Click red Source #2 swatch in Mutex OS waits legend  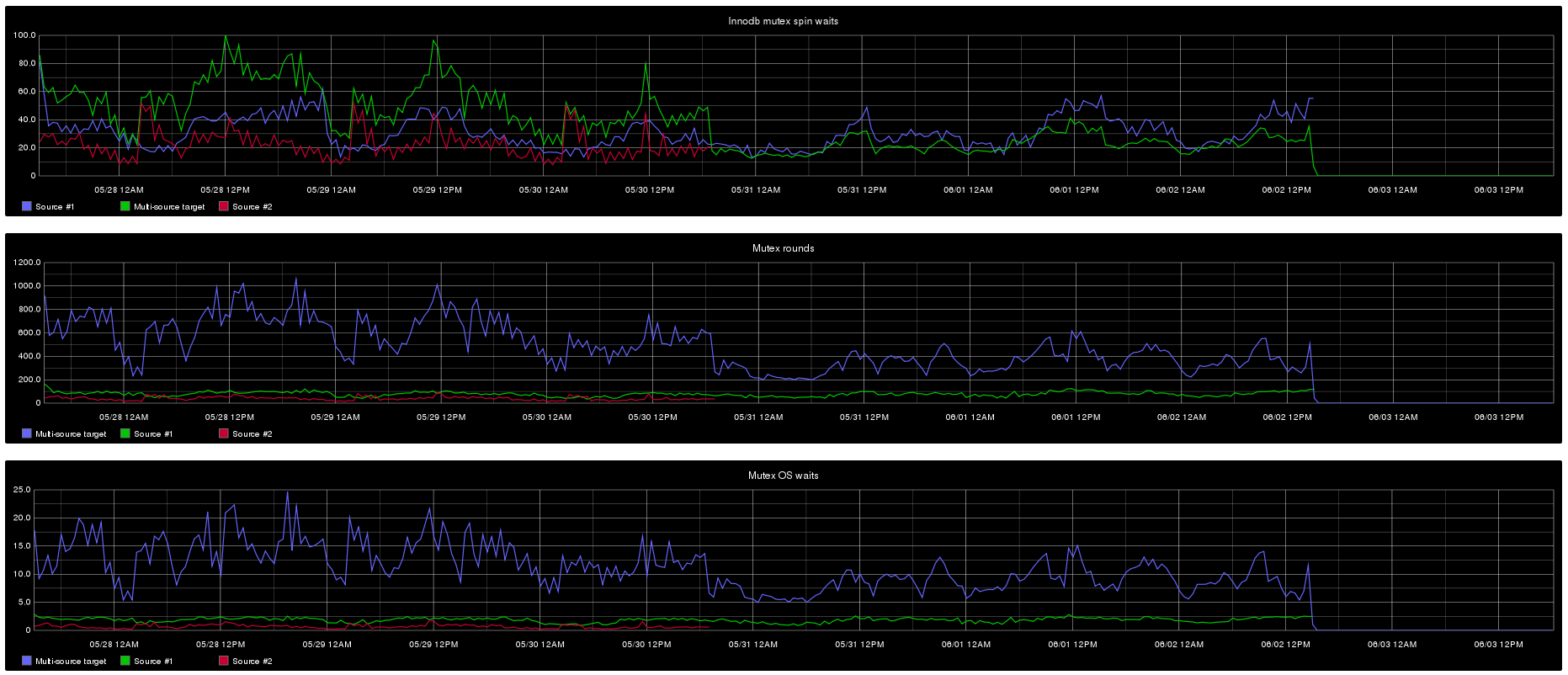pyautogui.click(x=224, y=661)
